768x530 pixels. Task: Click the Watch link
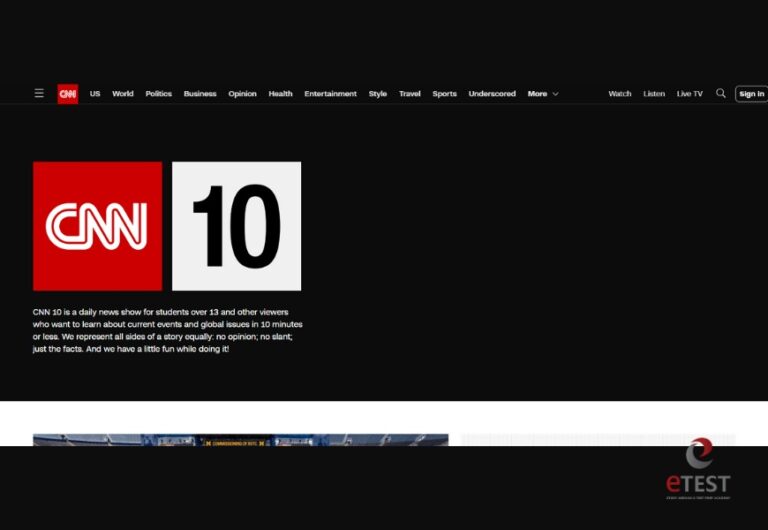620,94
